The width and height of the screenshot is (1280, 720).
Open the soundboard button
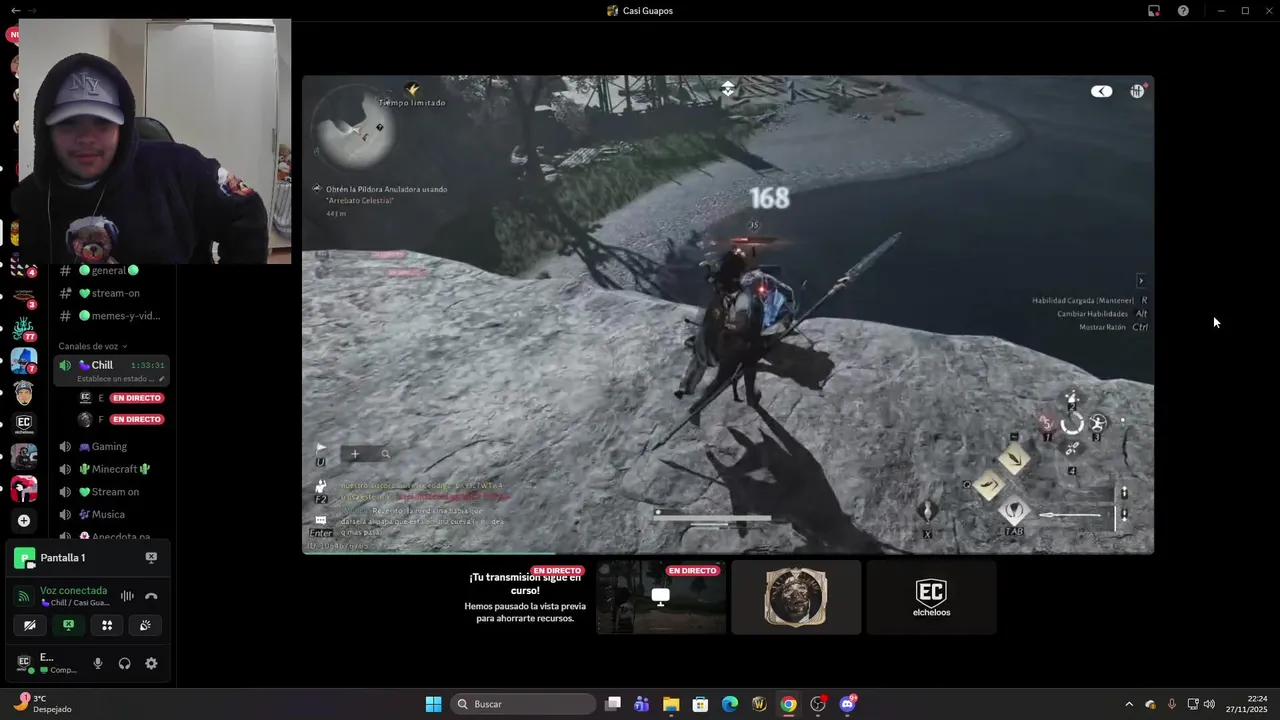click(x=146, y=625)
